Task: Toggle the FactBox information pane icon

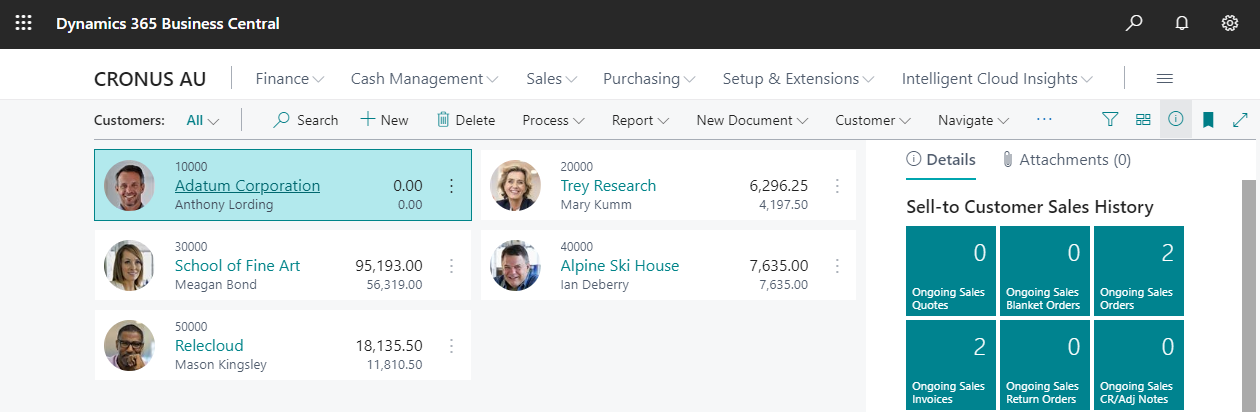Action: [1176, 120]
